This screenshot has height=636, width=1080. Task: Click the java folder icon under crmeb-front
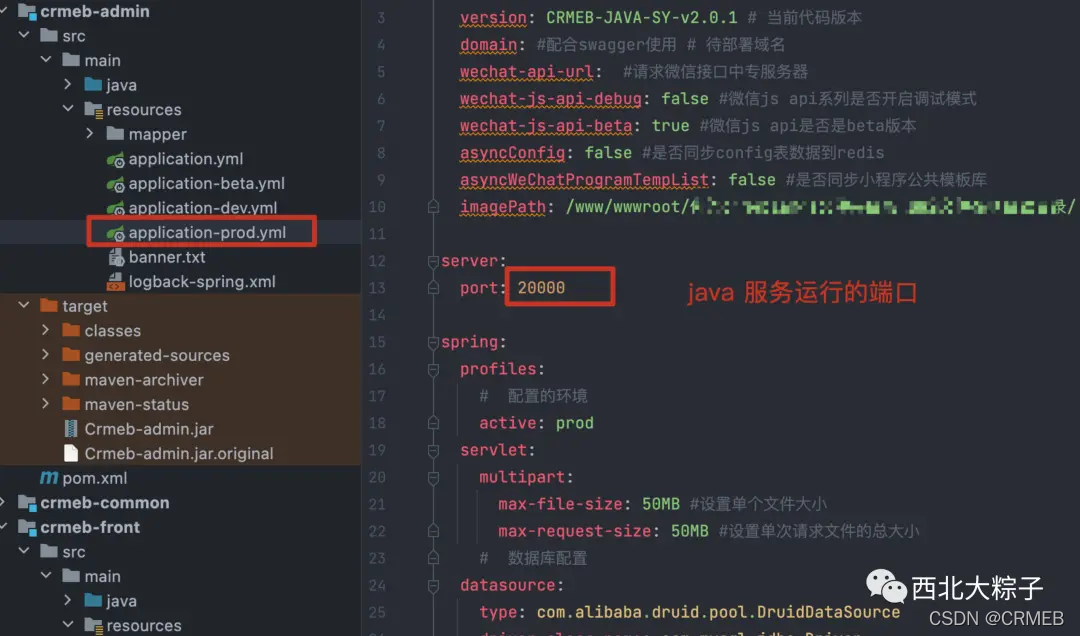[93, 600]
